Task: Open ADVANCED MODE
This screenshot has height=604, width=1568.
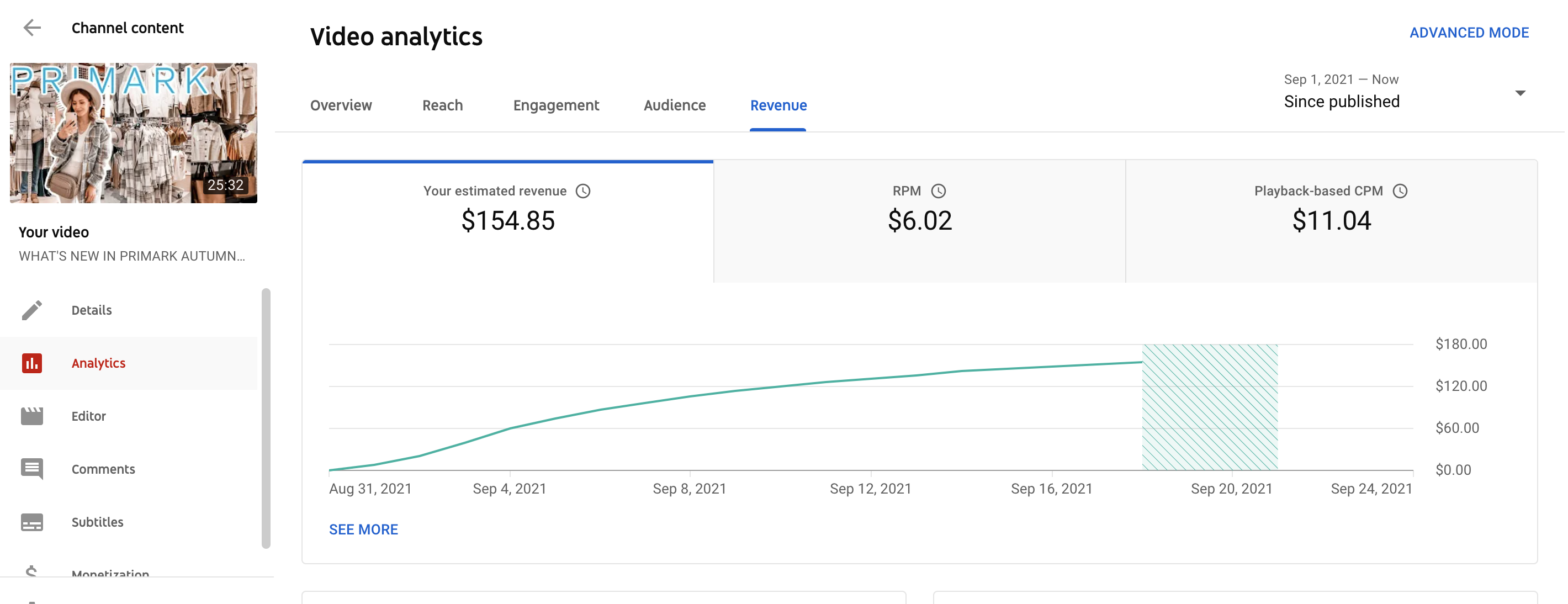Action: 1469,33
